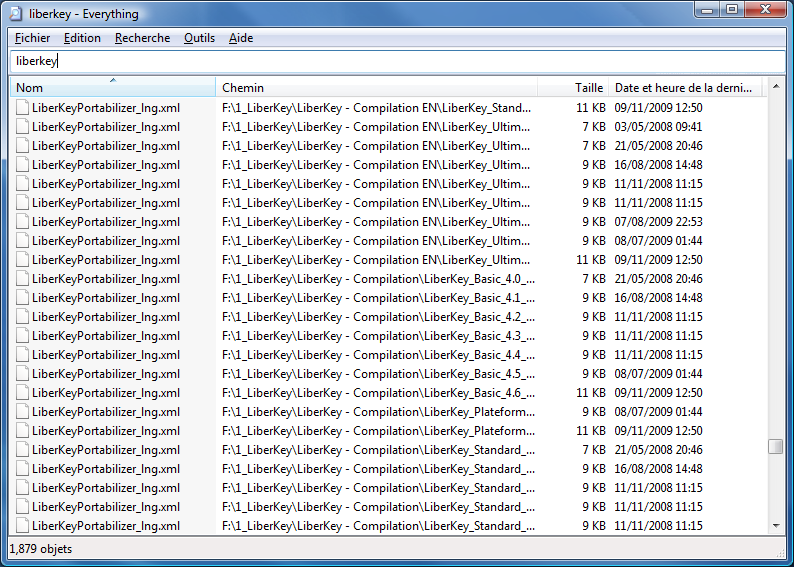Click the date '03/05/2008 09:41'

658,127
